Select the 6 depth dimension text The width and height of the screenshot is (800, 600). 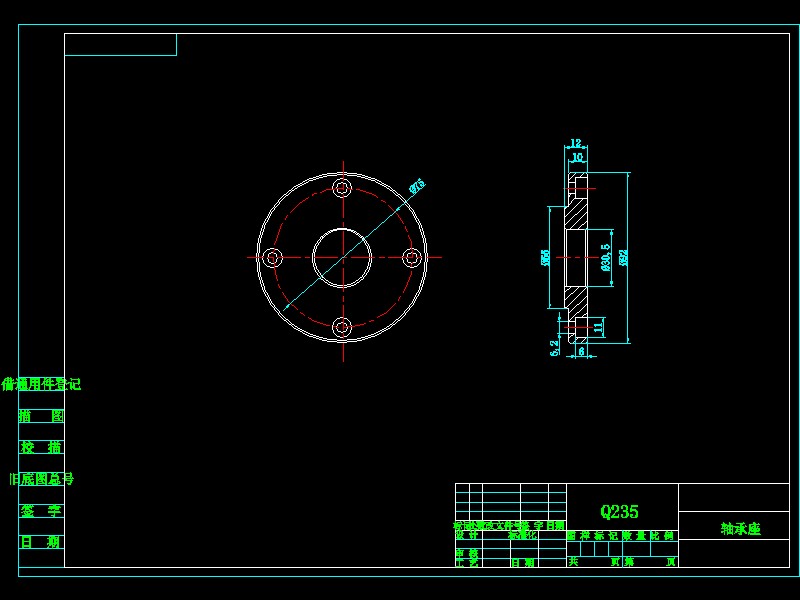point(581,352)
